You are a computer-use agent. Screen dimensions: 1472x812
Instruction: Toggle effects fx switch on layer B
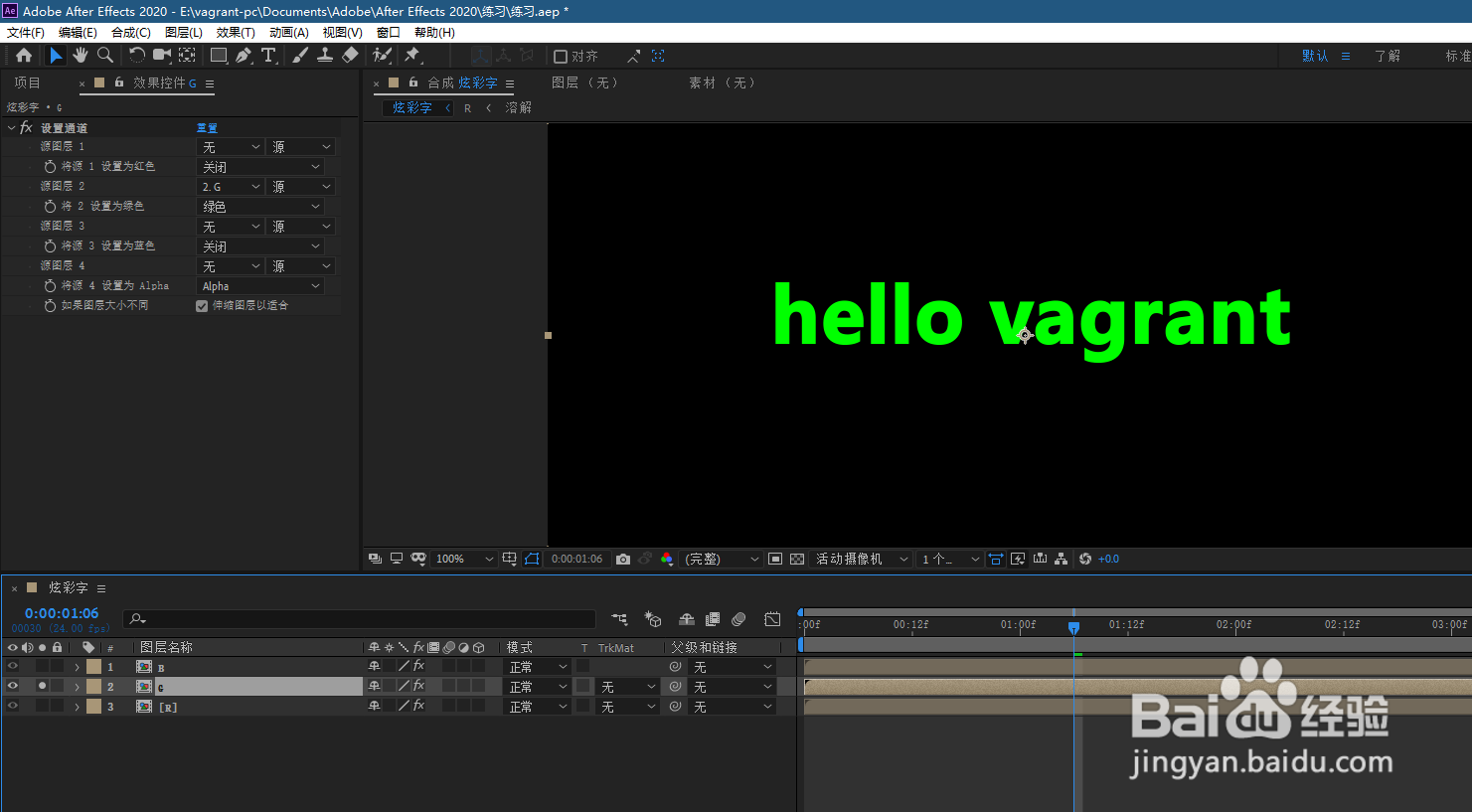[418, 666]
